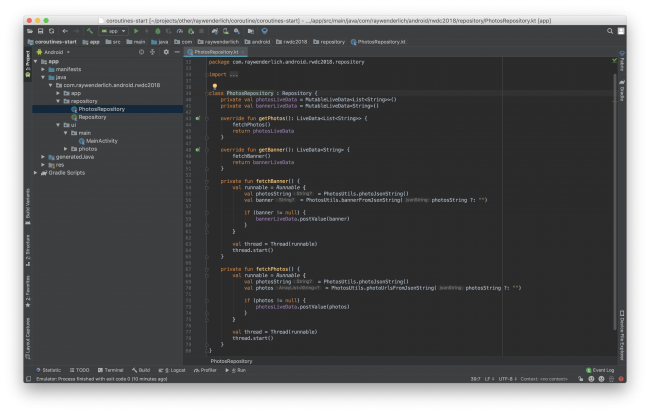This screenshot has height=414, width=650.
Task: Collapse com.raywenderlich.android.rwdc2018 package
Action: (x=51, y=85)
